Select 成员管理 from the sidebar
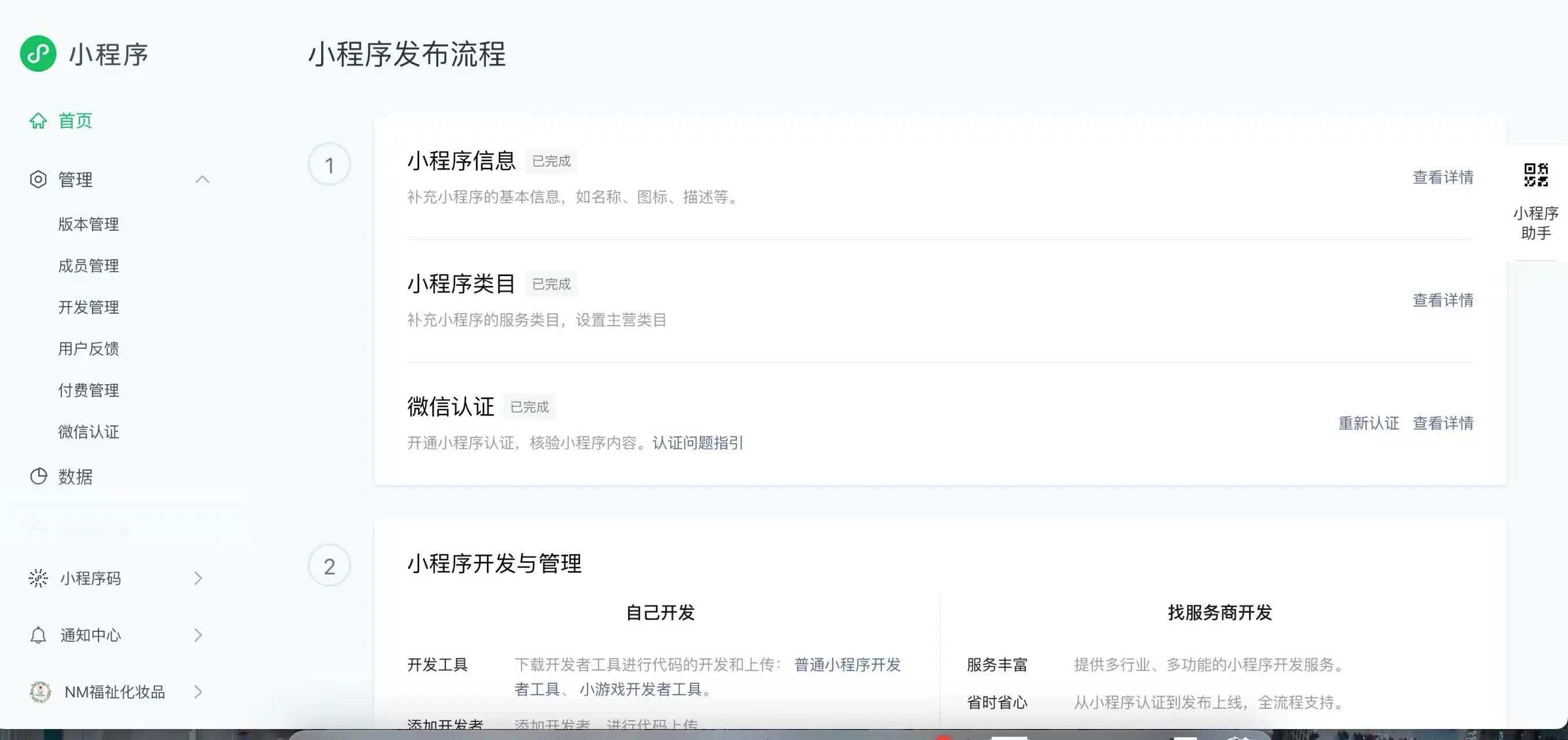 click(x=88, y=266)
